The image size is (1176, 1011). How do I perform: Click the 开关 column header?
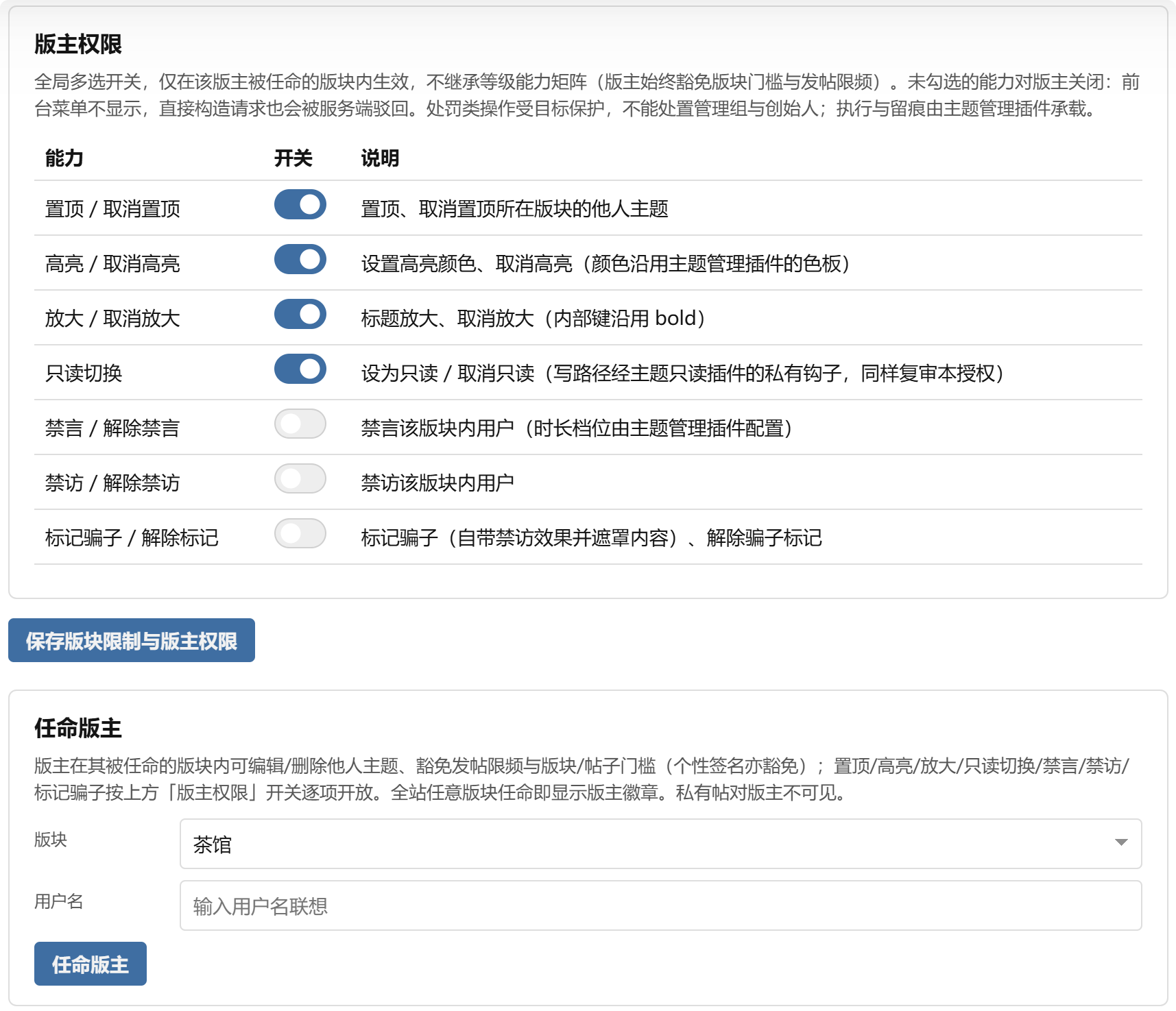pos(293,158)
